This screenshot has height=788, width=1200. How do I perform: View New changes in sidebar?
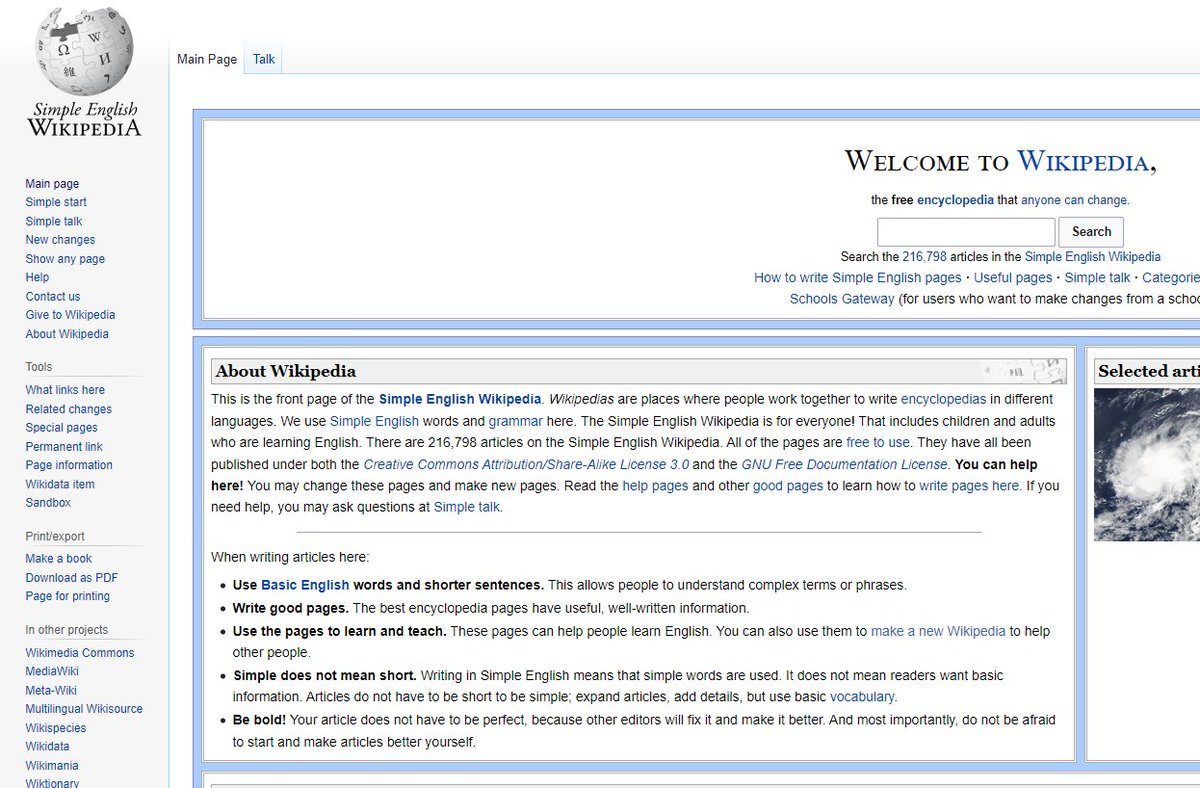60,240
